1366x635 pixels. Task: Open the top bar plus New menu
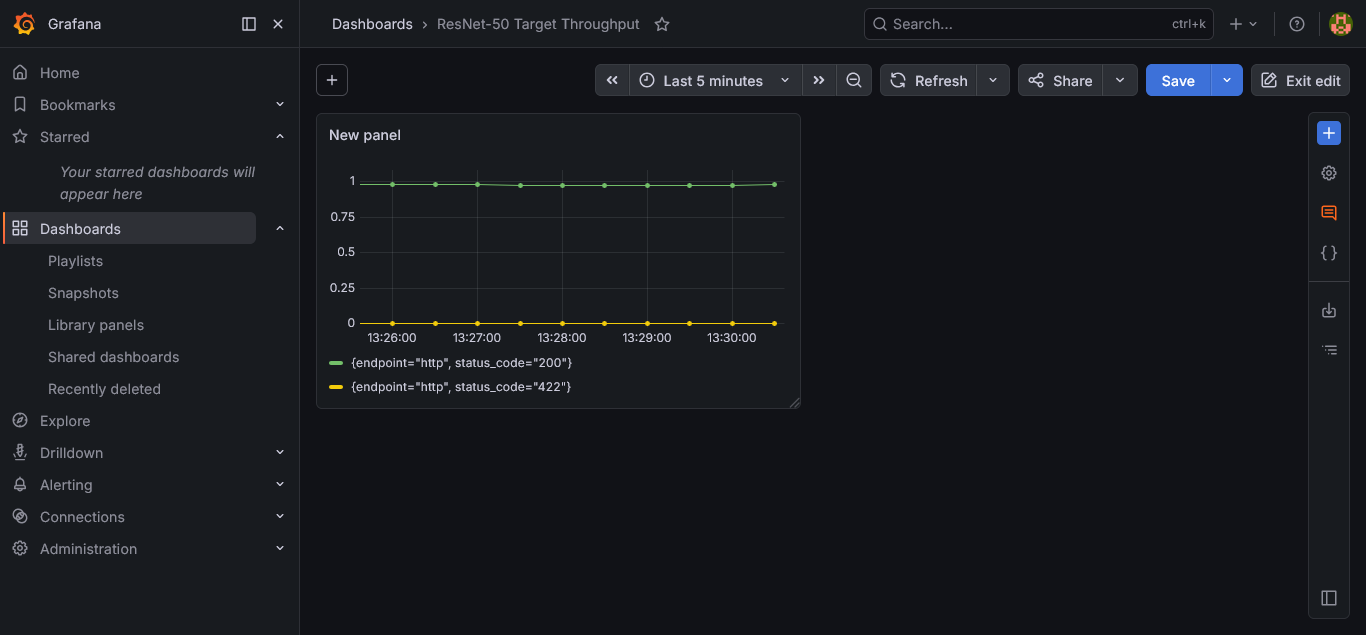click(x=1243, y=24)
